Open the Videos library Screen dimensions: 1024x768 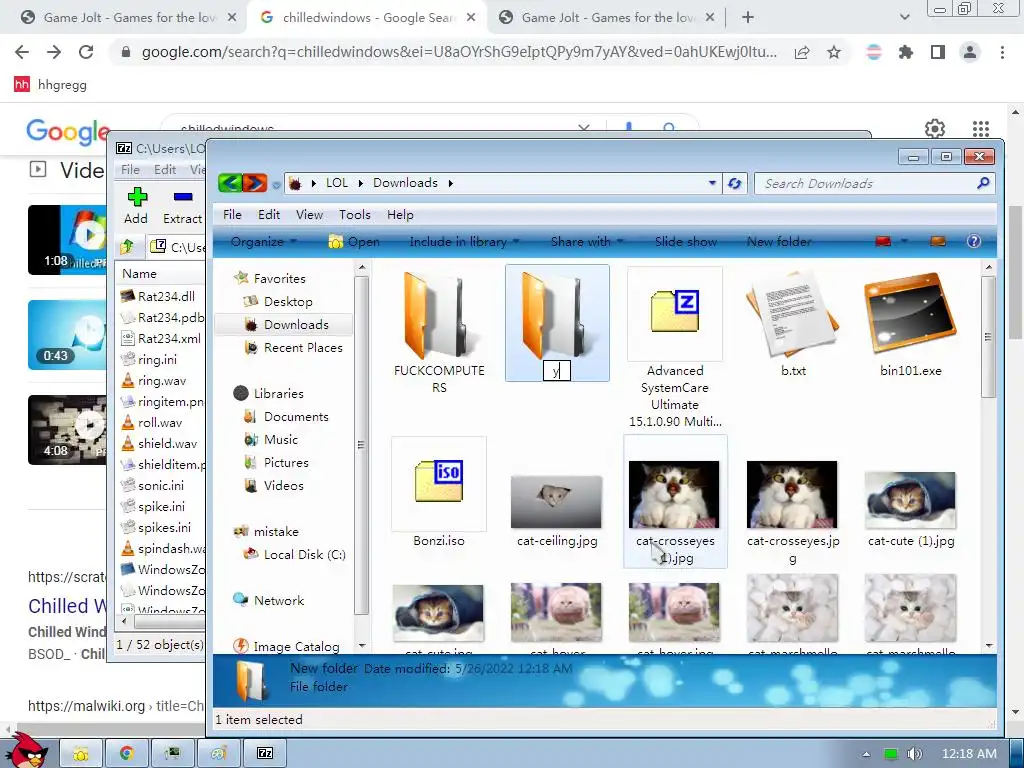[x=283, y=485]
